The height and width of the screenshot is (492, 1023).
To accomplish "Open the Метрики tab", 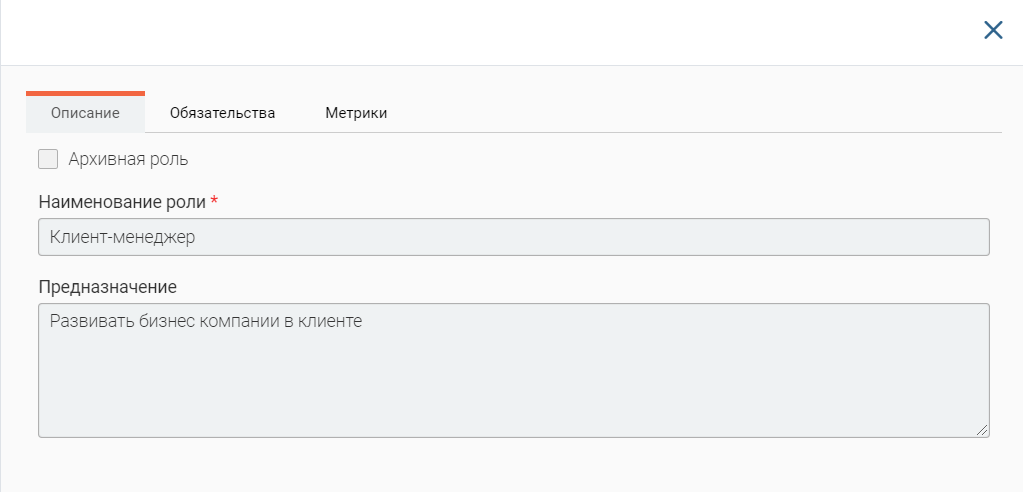I will (x=356, y=113).
